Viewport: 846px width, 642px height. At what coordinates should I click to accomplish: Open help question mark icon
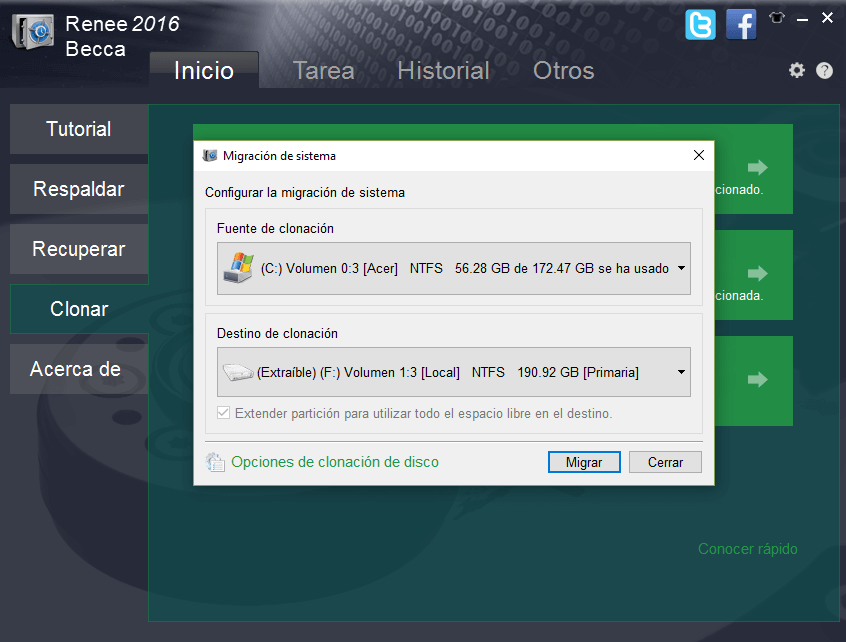pyautogui.click(x=824, y=70)
